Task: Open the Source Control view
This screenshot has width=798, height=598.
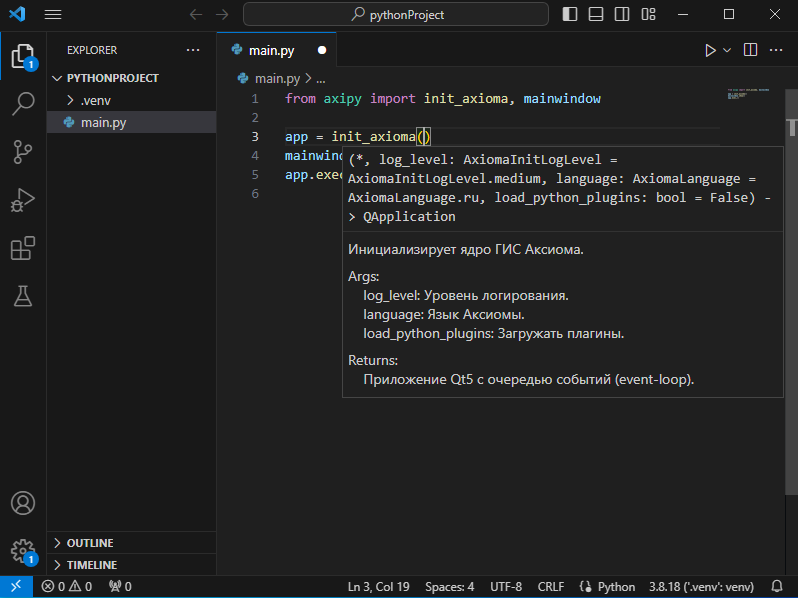Action: pos(23,152)
